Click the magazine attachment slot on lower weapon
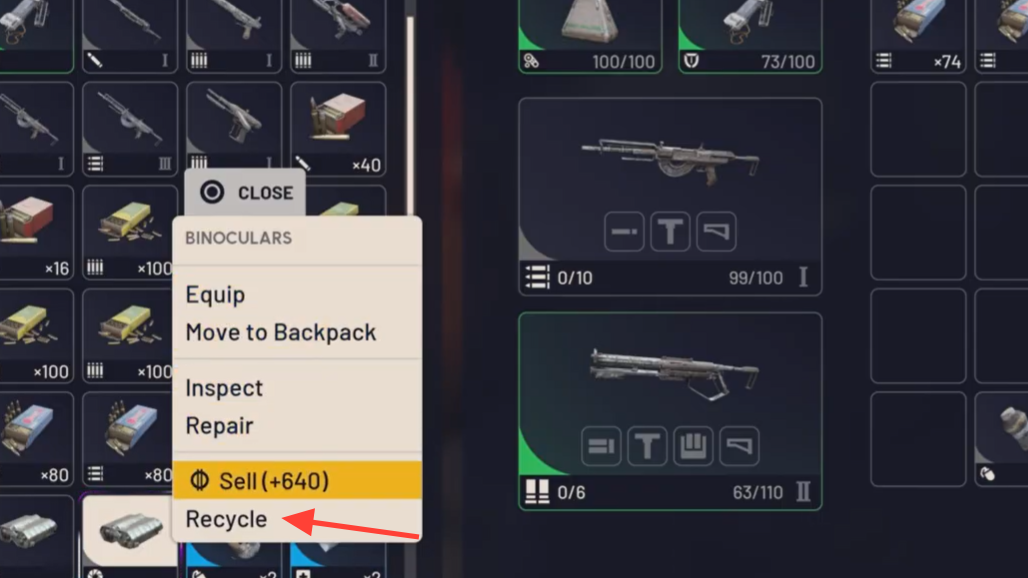 coord(693,446)
